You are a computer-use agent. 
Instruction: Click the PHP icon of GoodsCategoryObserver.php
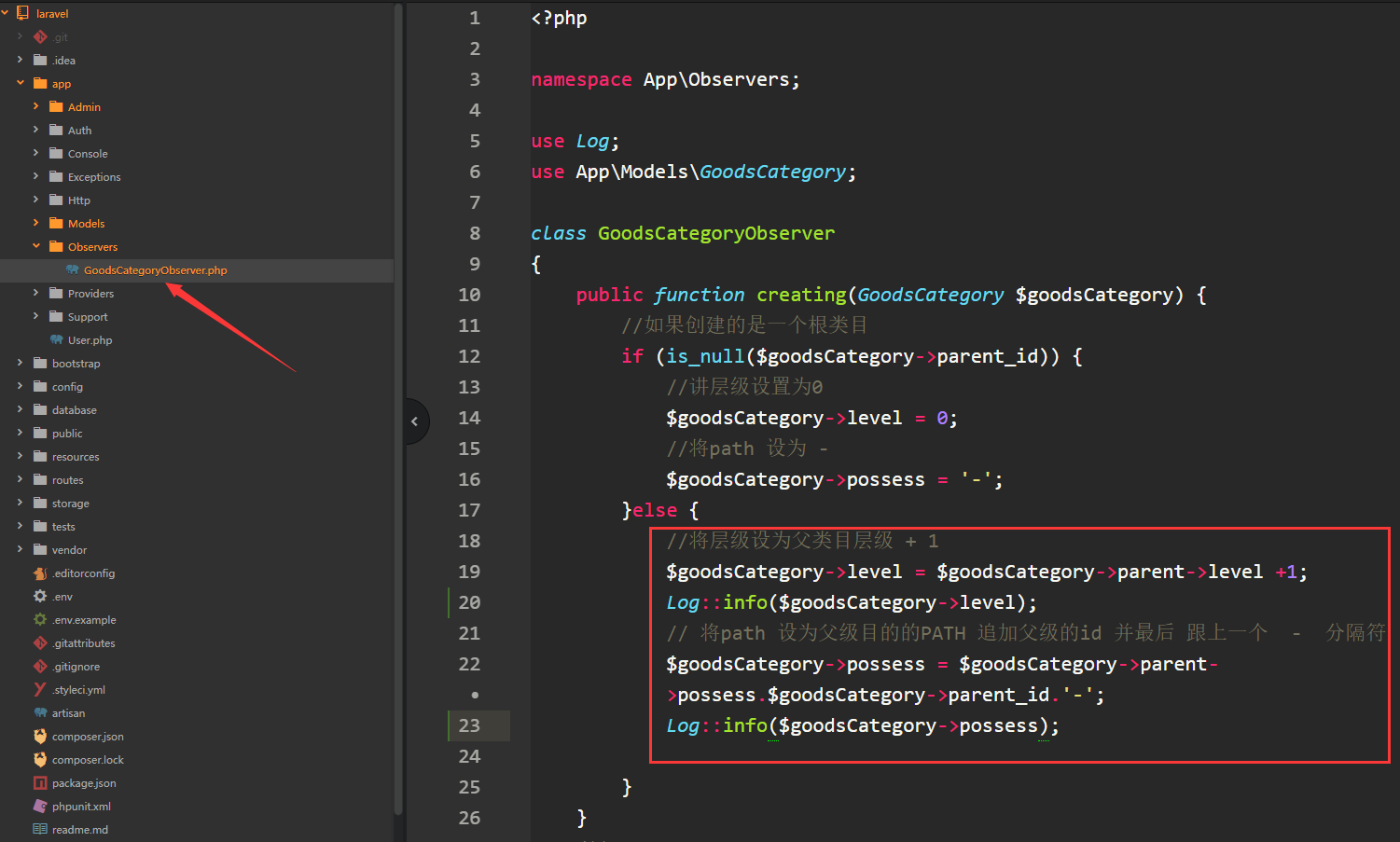click(x=73, y=269)
